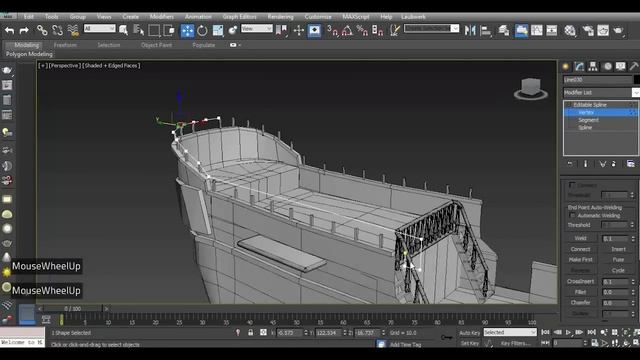The image size is (640, 360).
Task: Toggle the Spinner Snap button
Action: point(378,30)
